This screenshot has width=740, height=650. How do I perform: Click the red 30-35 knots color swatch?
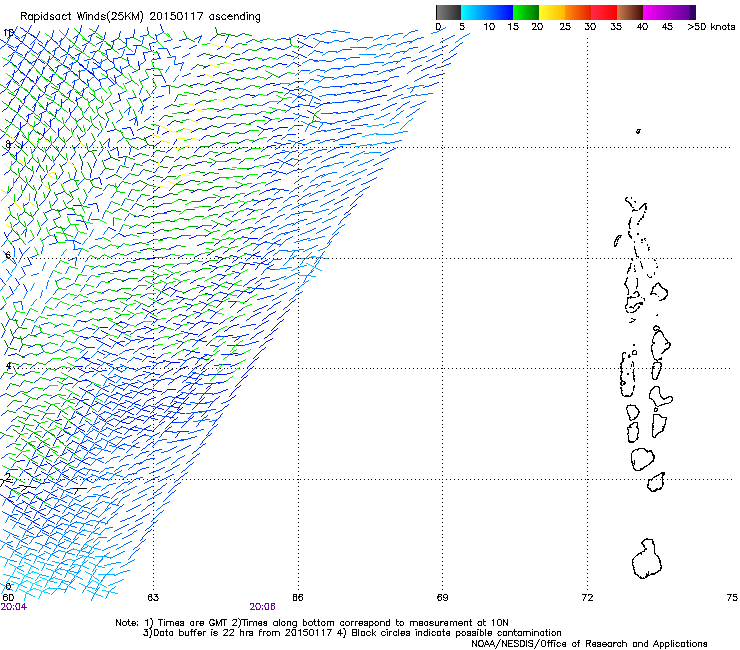click(604, 12)
